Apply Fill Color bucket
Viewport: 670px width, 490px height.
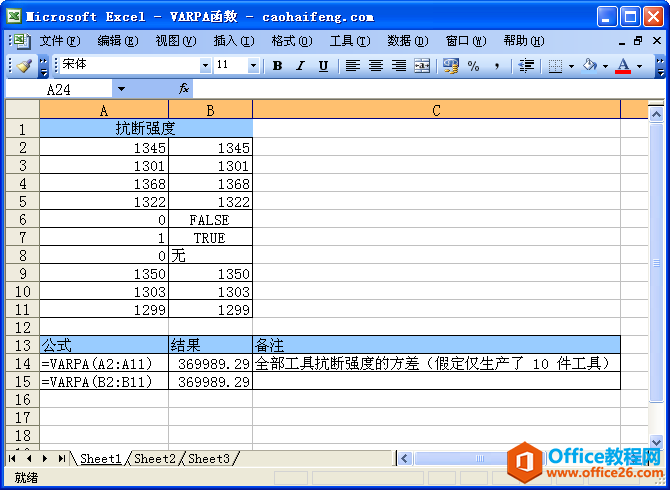click(590, 66)
